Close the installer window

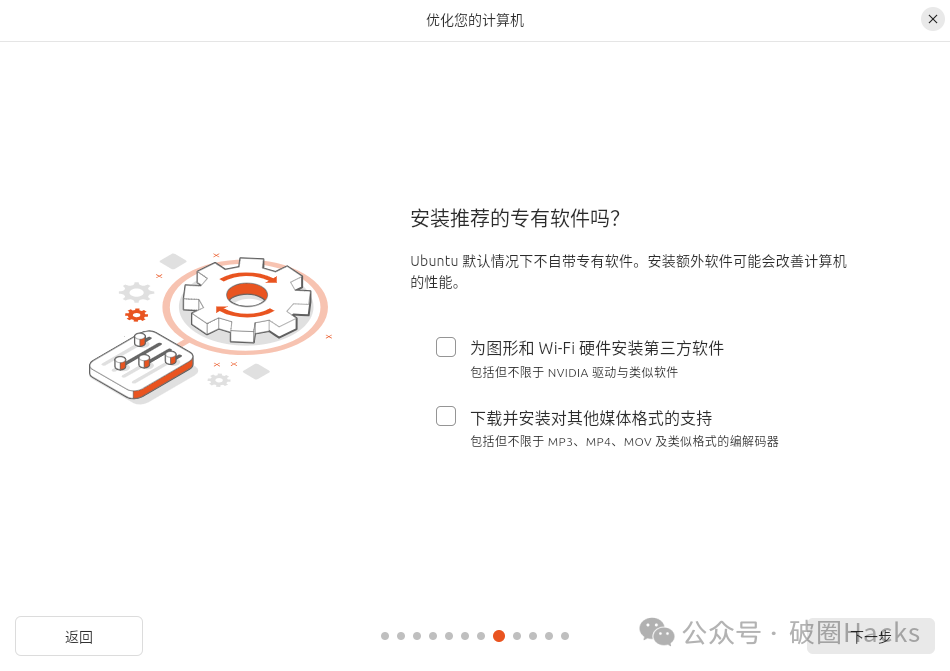click(x=933, y=19)
